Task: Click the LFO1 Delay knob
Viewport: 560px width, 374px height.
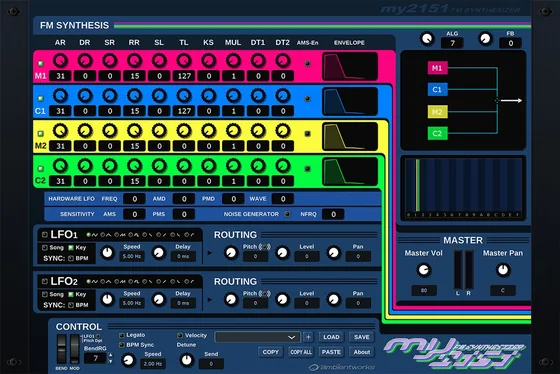Action: (159, 253)
